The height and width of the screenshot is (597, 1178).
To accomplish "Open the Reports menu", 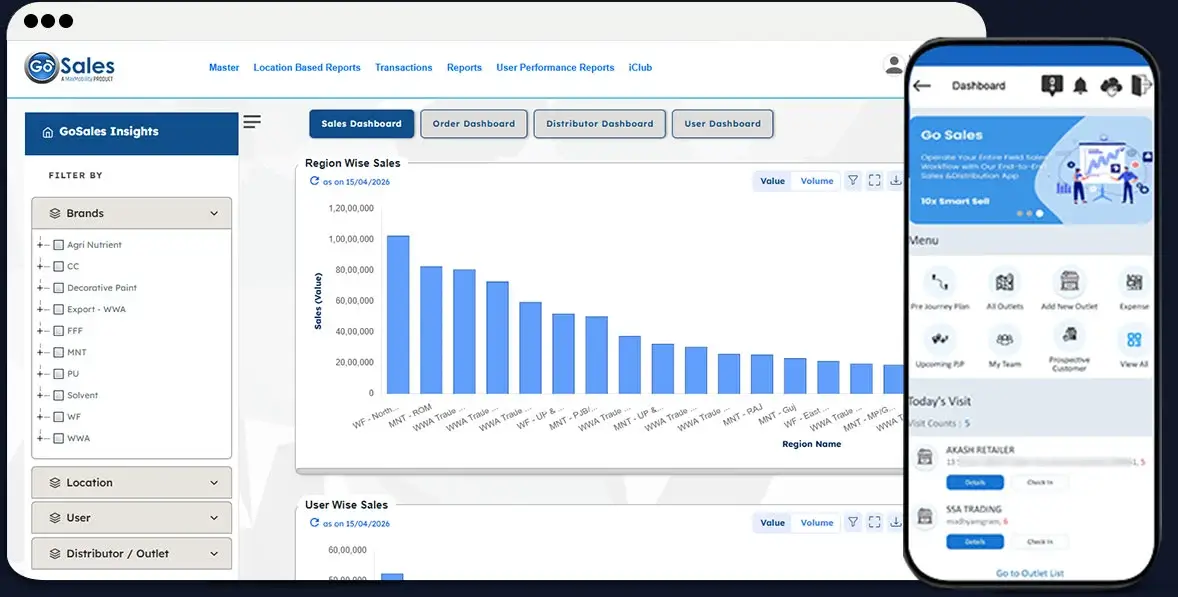I will 464,68.
